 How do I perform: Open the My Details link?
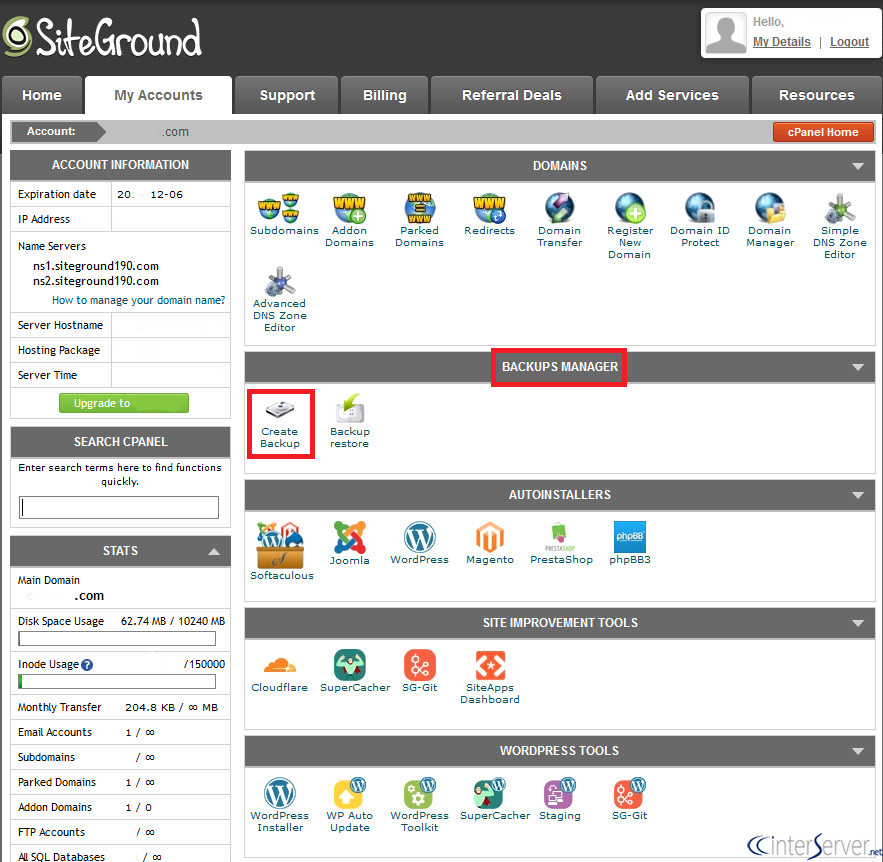coord(781,42)
